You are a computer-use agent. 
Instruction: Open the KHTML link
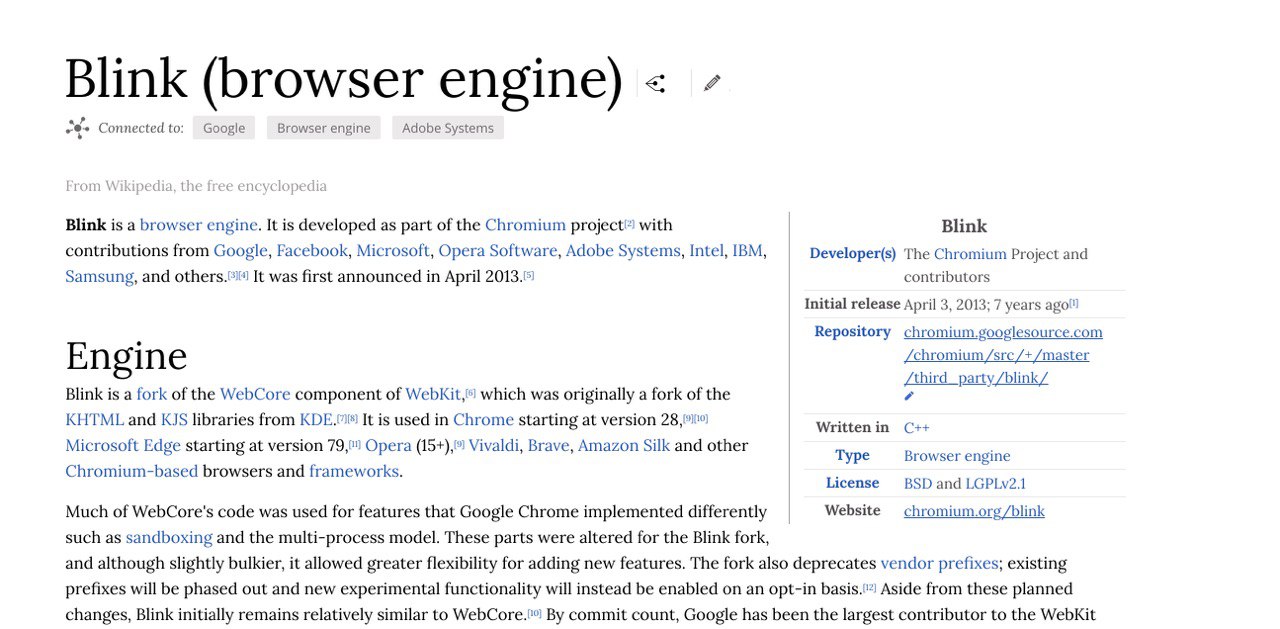94,420
